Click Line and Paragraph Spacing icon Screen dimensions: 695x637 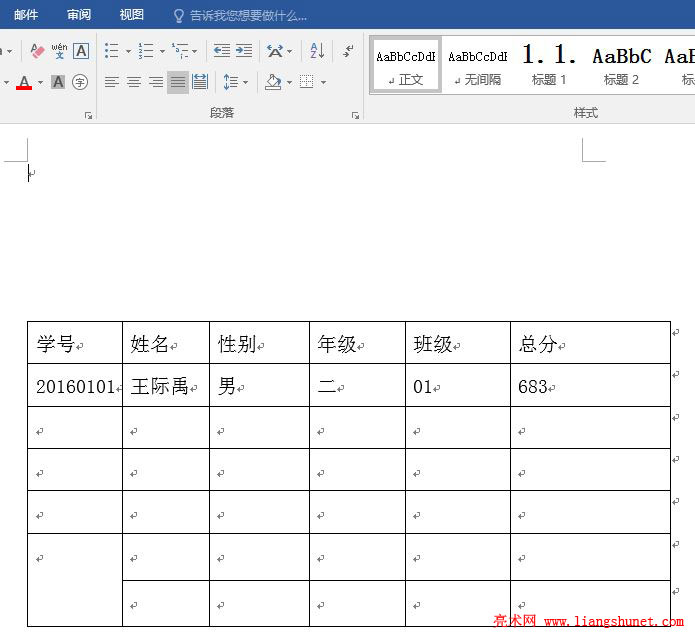[231, 82]
